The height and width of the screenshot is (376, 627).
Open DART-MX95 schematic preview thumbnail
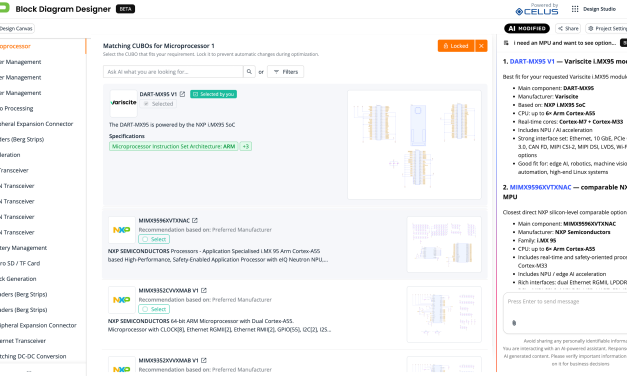(414, 145)
